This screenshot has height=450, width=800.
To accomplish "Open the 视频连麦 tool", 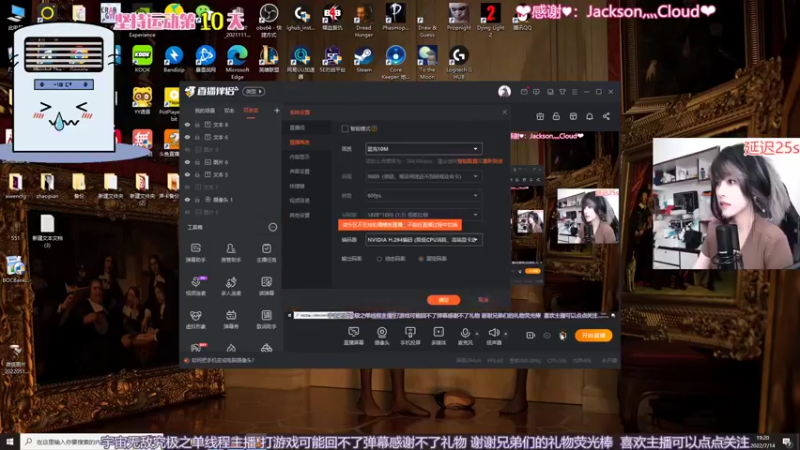I will [x=195, y=286].
